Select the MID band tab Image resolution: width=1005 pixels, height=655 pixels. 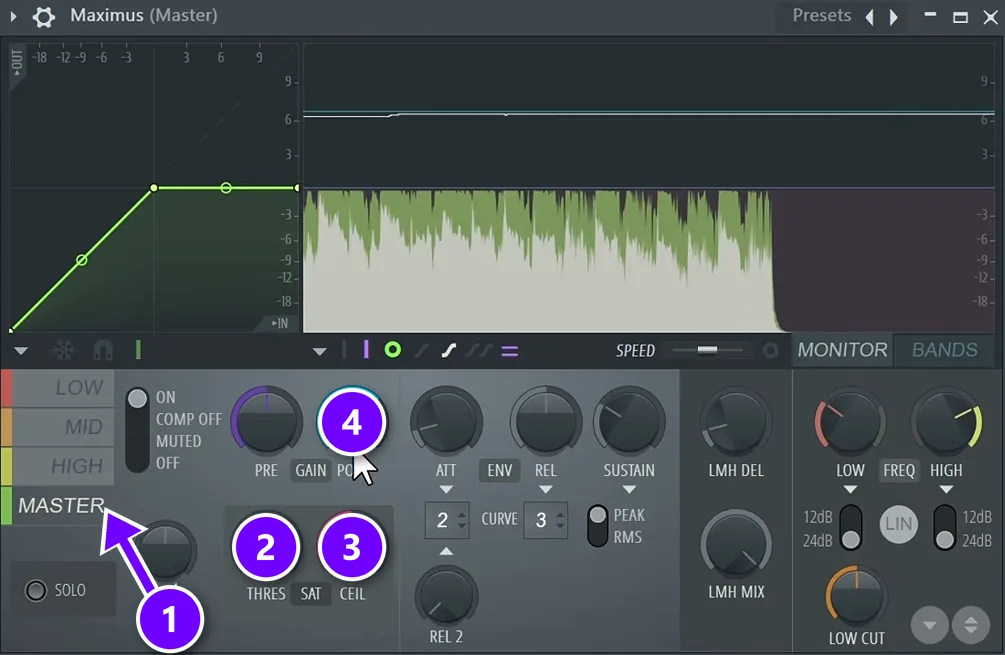pos(63,427)
